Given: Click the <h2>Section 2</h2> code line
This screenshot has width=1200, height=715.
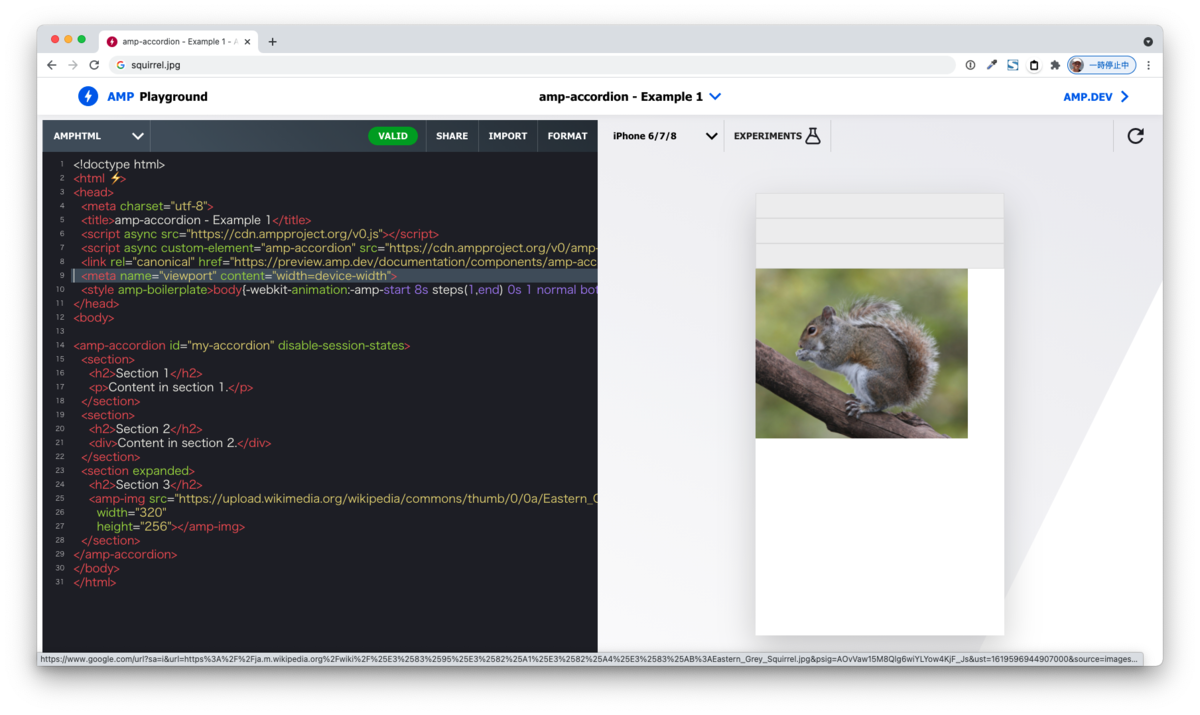Looking at the screenshot, I should coord(145,429).
